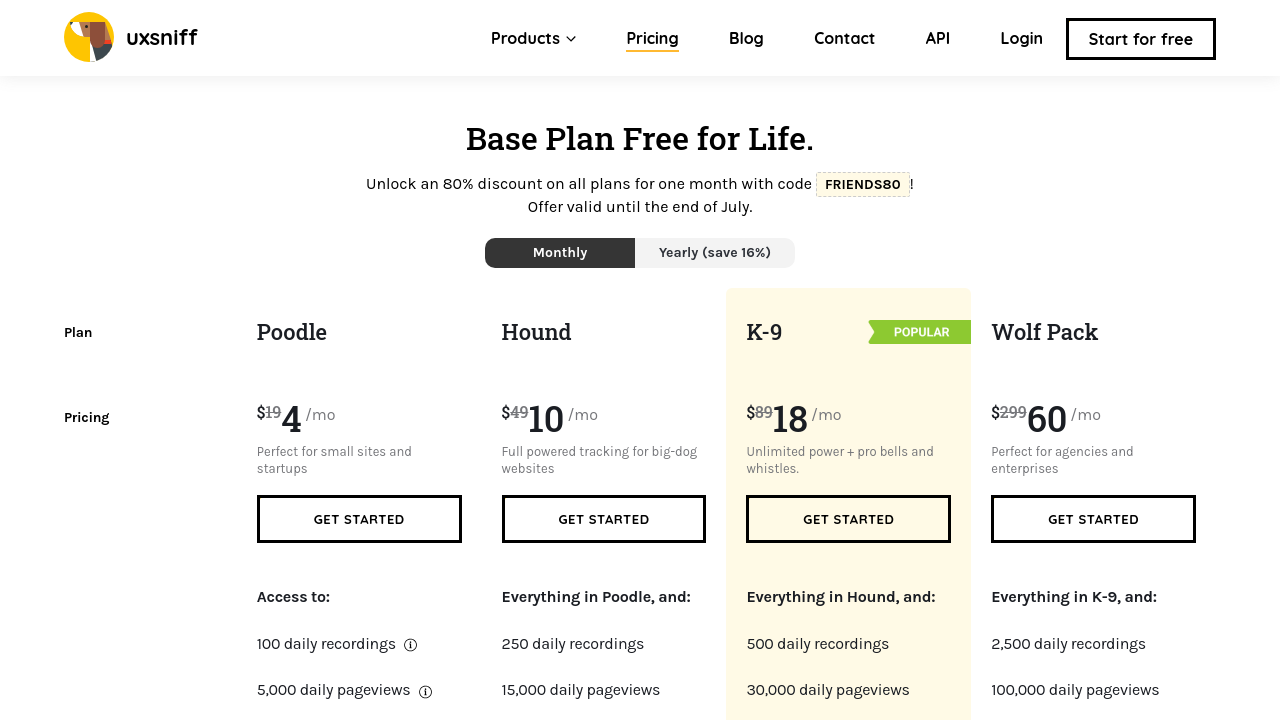The image size is (1280, 720).
Task: Click the Login link
Action: click(1021, 38)
